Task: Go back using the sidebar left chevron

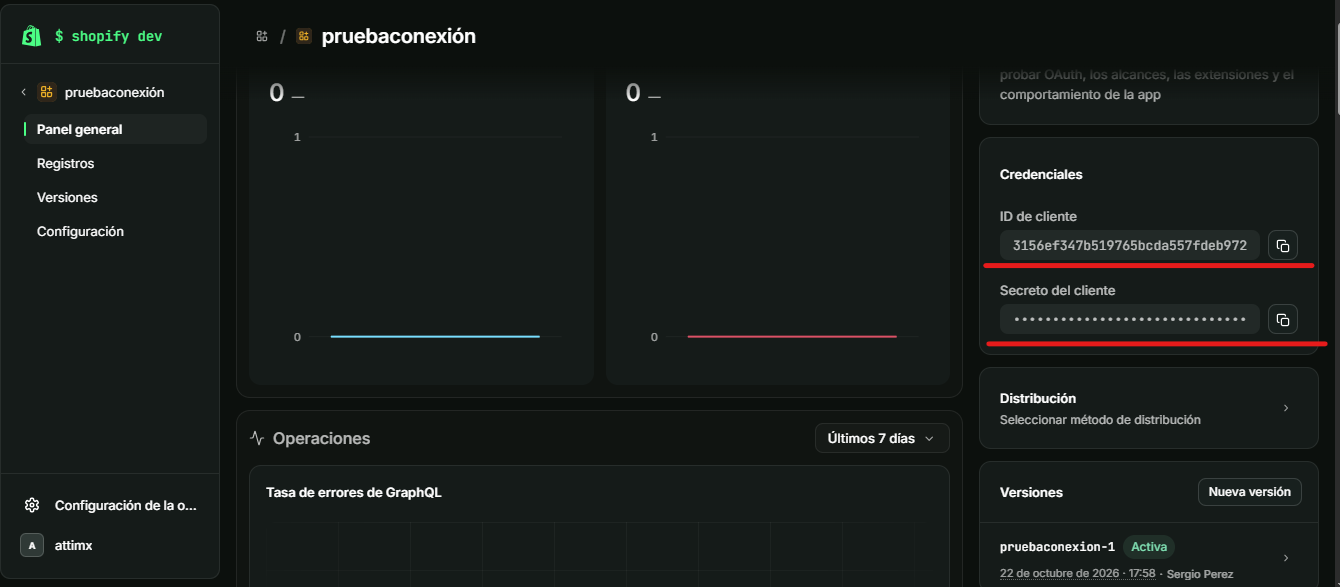Action: [x=24, y=92]
